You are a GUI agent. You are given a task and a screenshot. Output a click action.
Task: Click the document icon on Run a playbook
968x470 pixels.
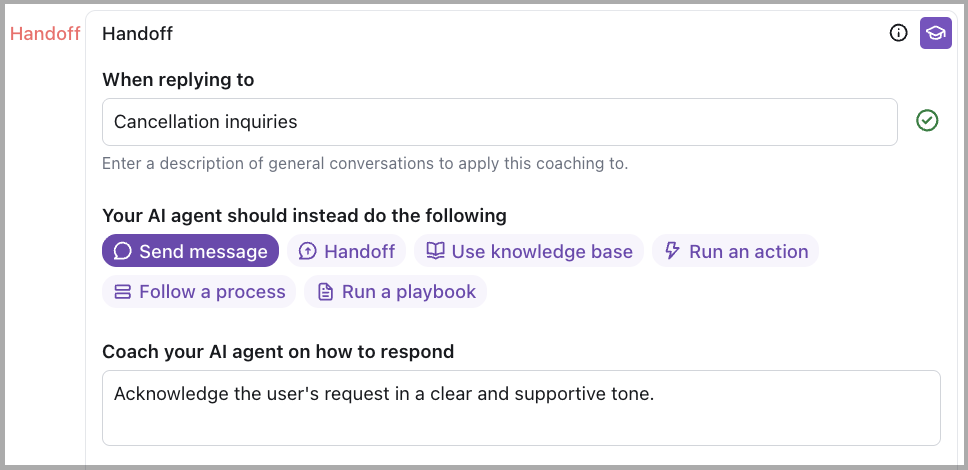[325, 292]
